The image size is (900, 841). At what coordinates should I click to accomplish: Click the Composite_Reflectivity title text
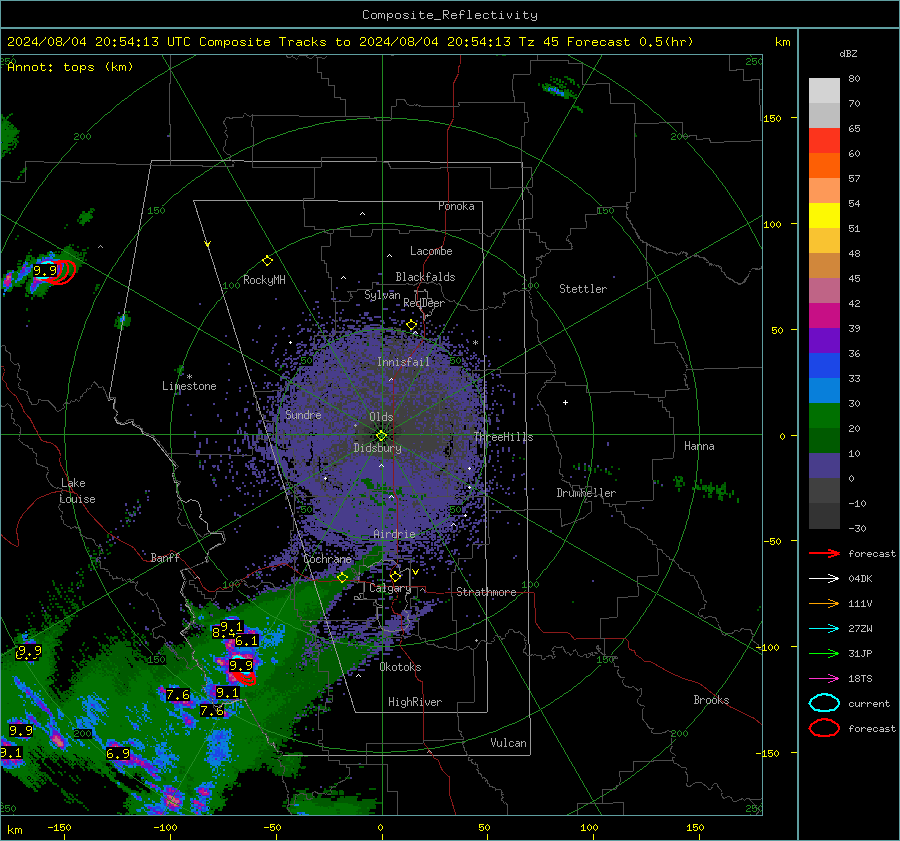click(450, 15)
